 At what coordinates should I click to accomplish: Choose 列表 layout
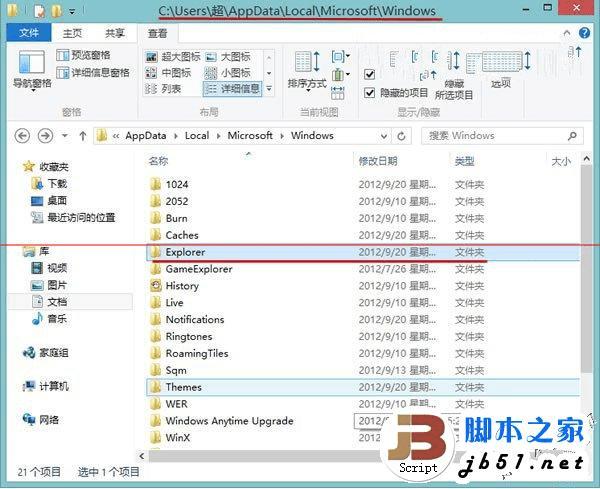pyautogui.click(x=163, y=89)
